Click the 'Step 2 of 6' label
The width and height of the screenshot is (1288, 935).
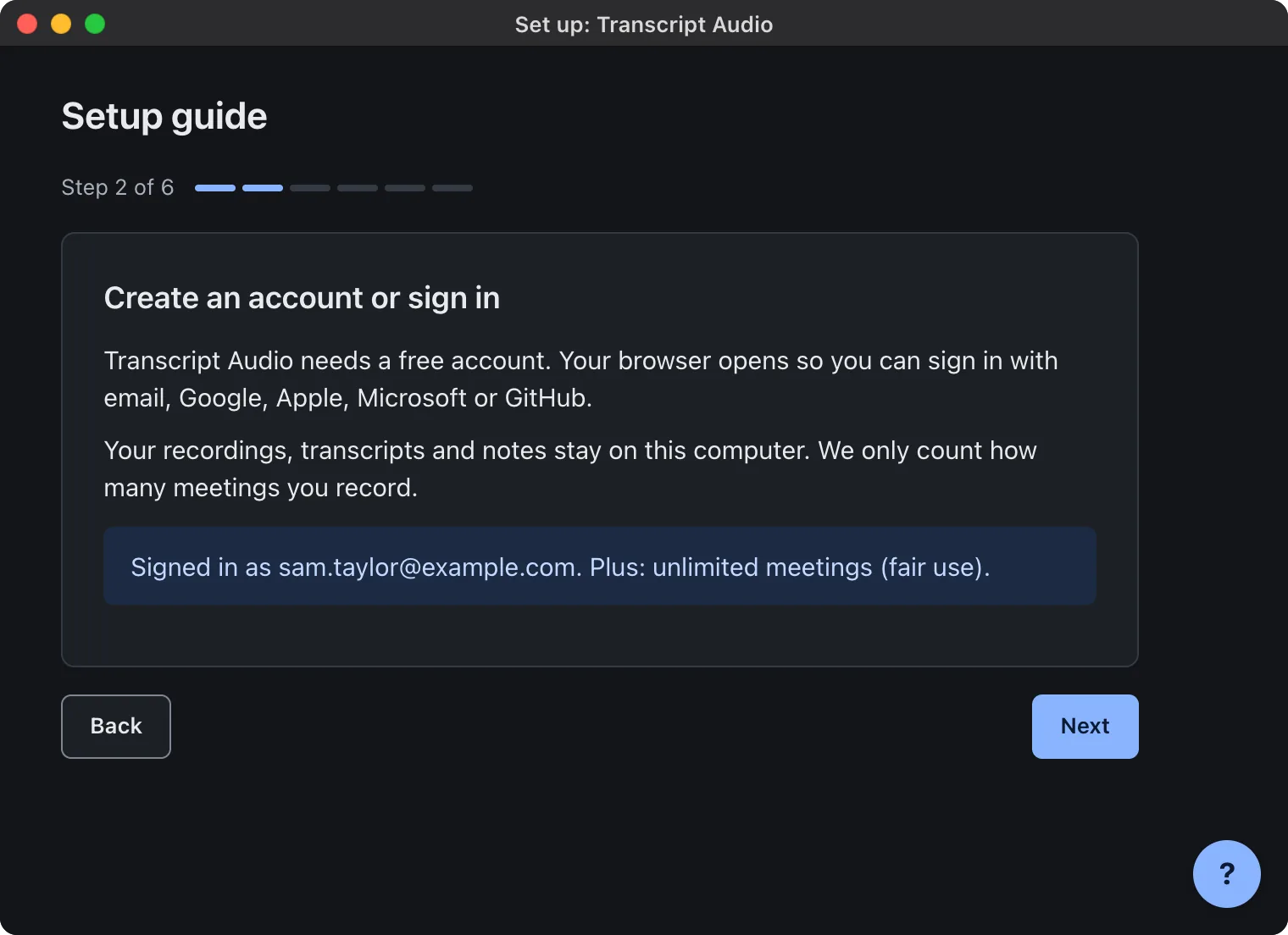tap(118, 187)
